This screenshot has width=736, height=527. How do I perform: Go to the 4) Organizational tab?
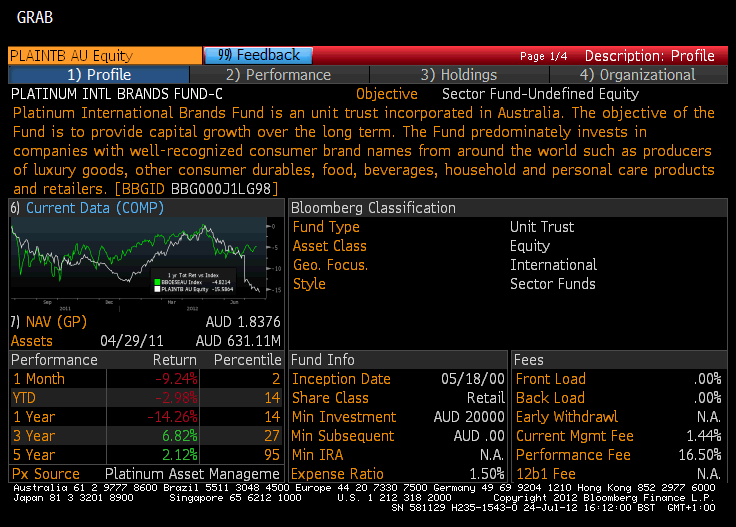pos(638,75)
